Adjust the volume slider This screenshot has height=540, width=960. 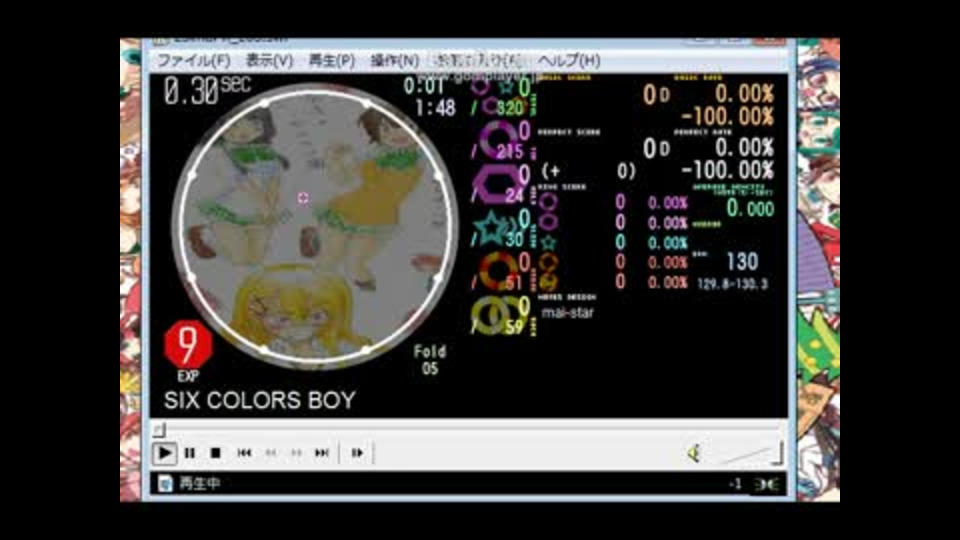pyautogui.click(x=751, y=454)
